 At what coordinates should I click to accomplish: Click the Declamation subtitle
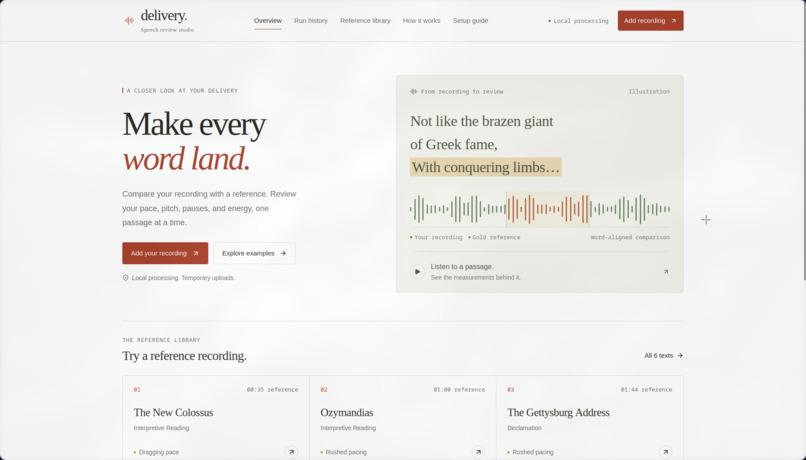524,428
